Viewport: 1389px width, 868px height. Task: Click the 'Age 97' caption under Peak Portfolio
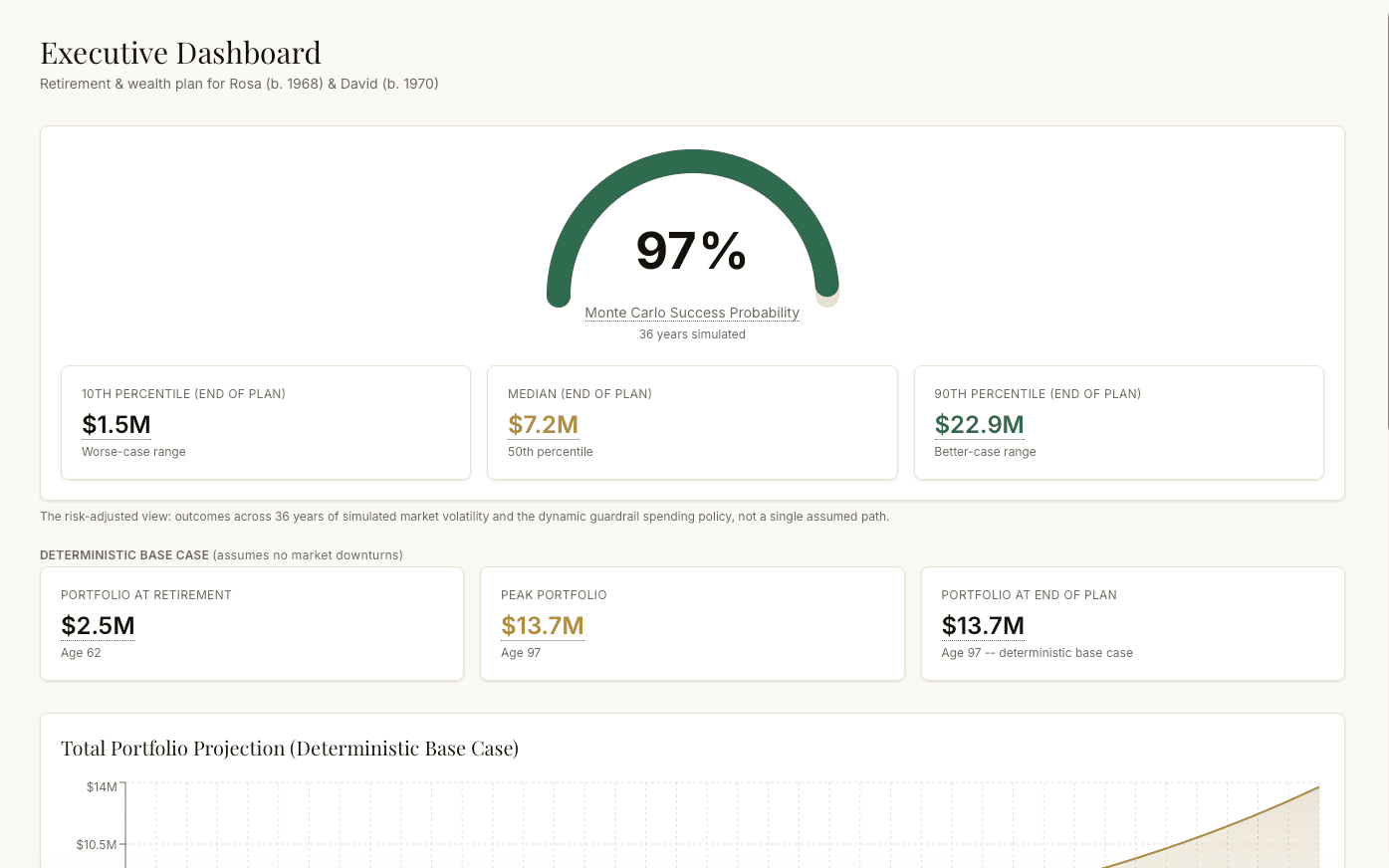point(521,653)
